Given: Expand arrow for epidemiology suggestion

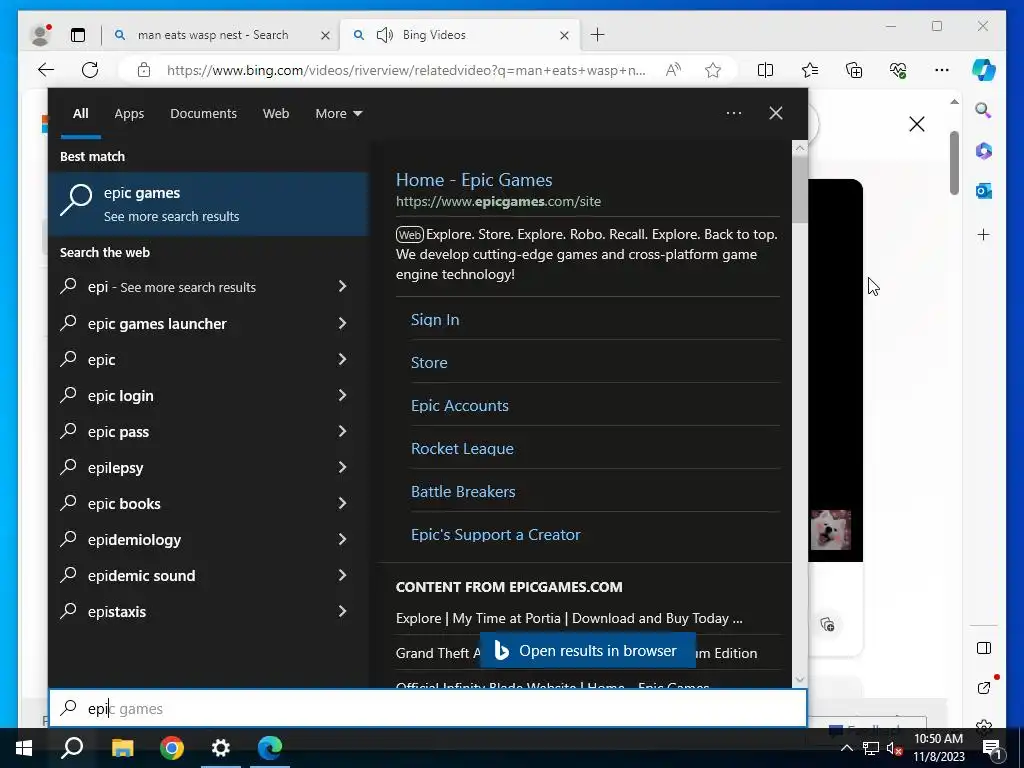Looking at the screenshot, I should 342,539.
